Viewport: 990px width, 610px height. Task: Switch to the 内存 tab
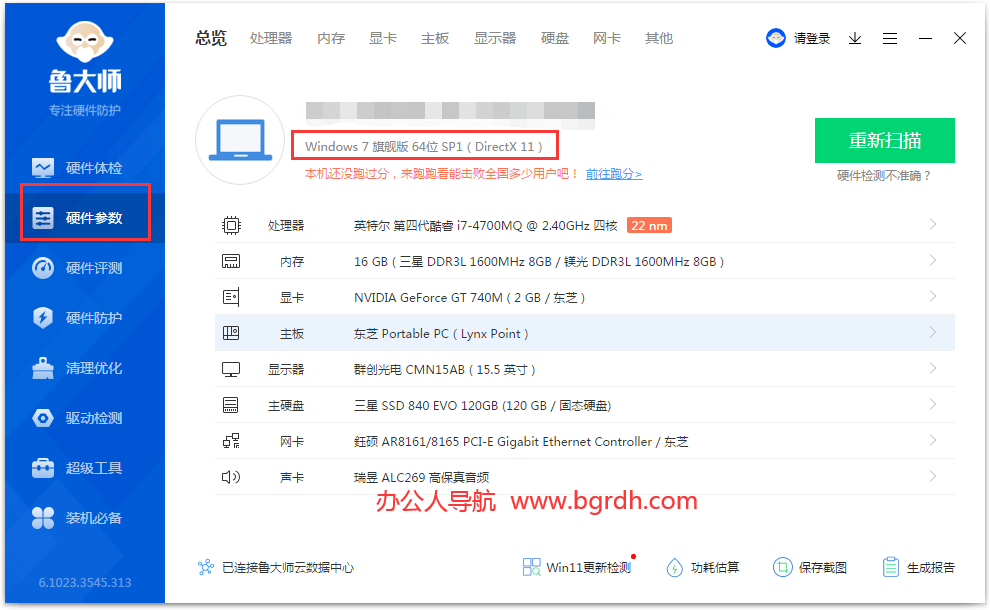pyautogui.click(x=330, y=38)
